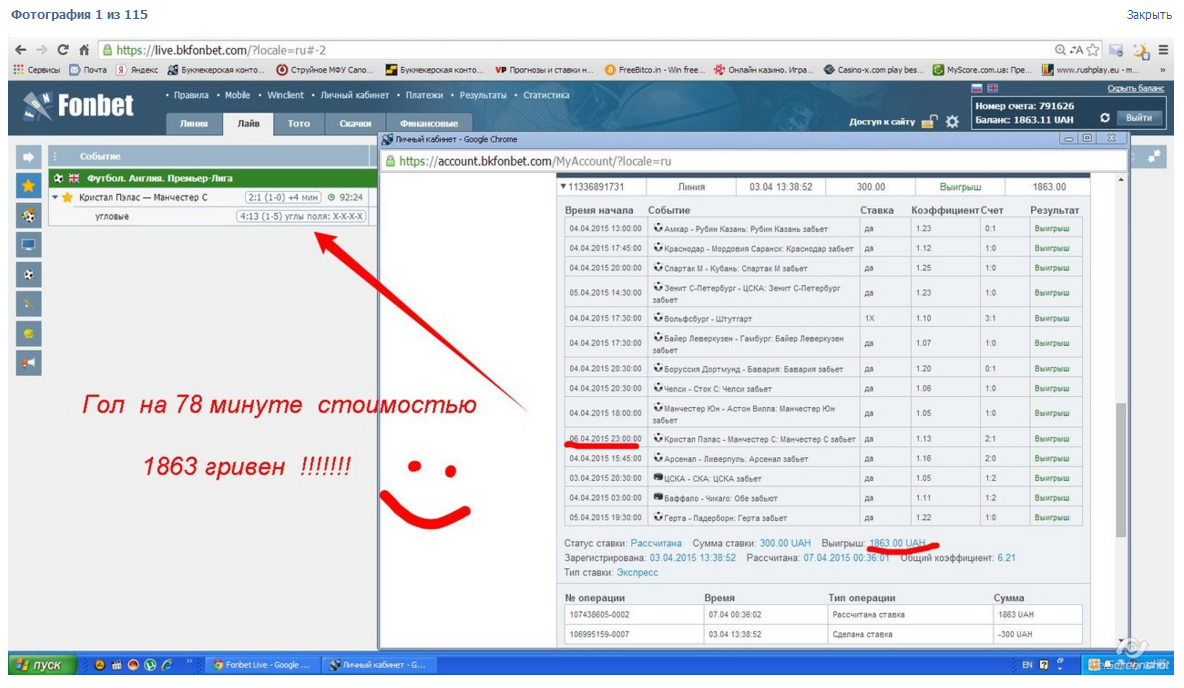Screen dimensions: 1184x688
Task: Switch to the Тото tab
Action: (298, 123)
